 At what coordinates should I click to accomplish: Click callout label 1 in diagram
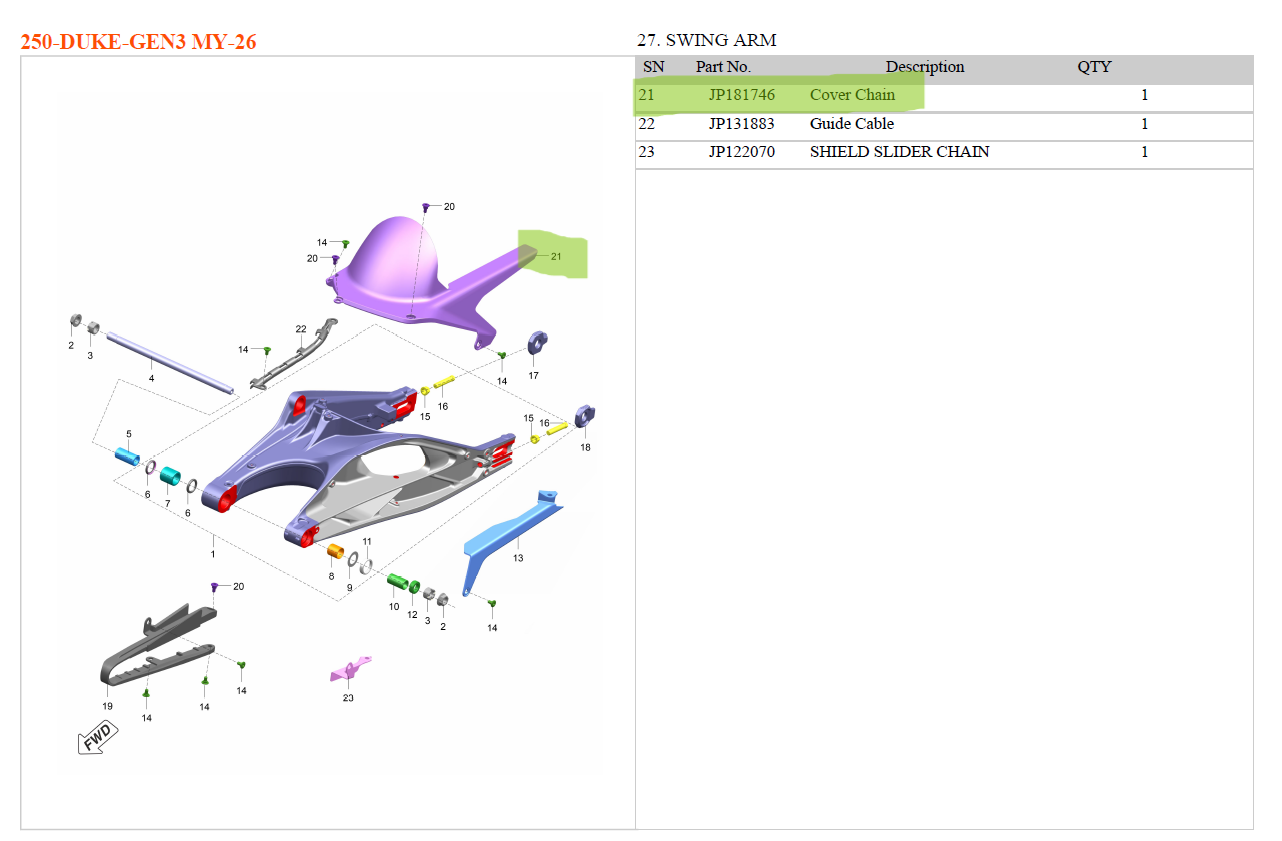pyautogui.click(x=212, y=553)
